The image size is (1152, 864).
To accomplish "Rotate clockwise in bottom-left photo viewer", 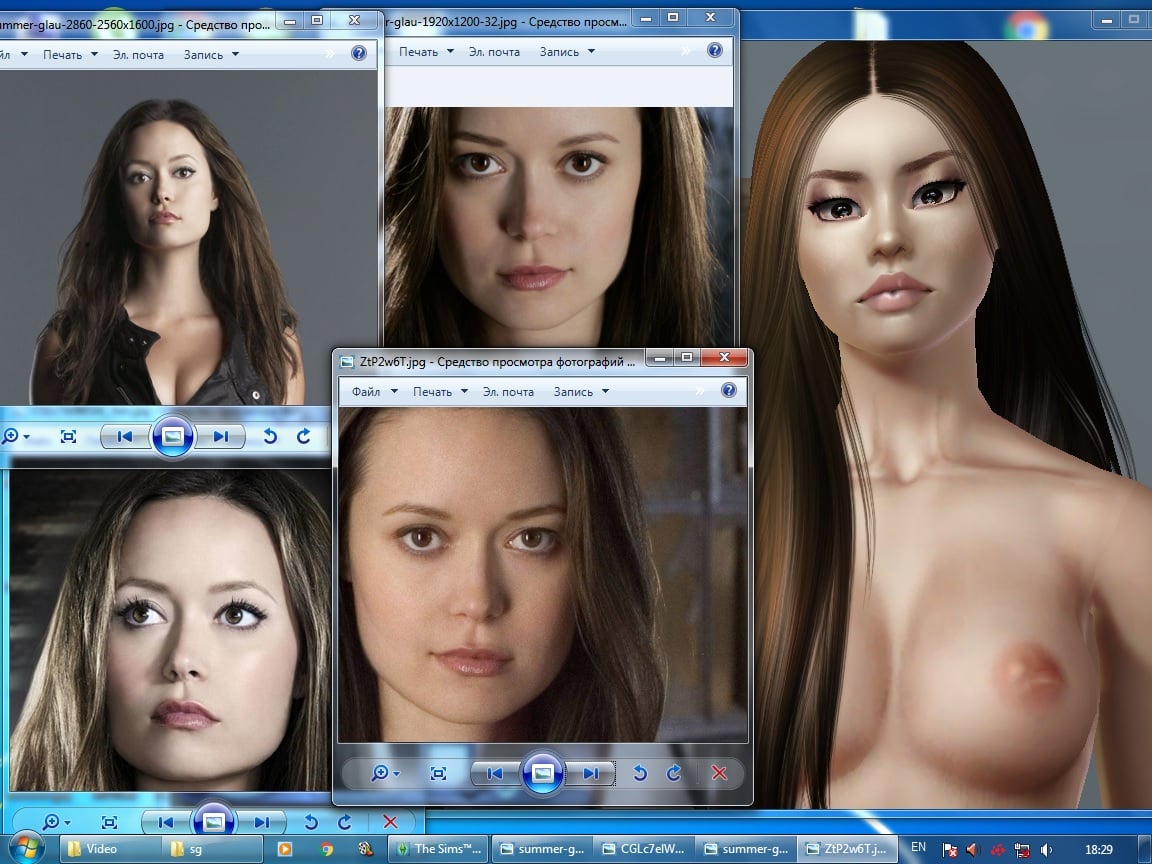I will 345,822.
